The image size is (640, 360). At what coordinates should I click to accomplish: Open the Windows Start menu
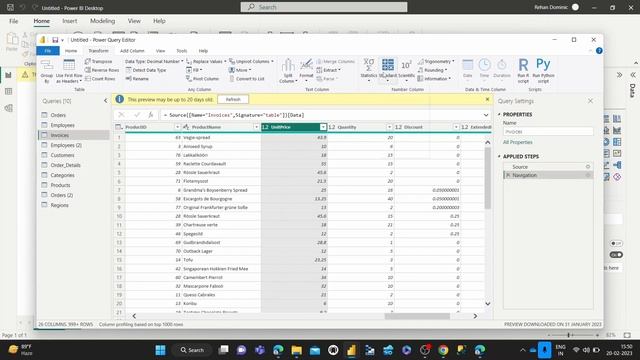pos(160,350)
